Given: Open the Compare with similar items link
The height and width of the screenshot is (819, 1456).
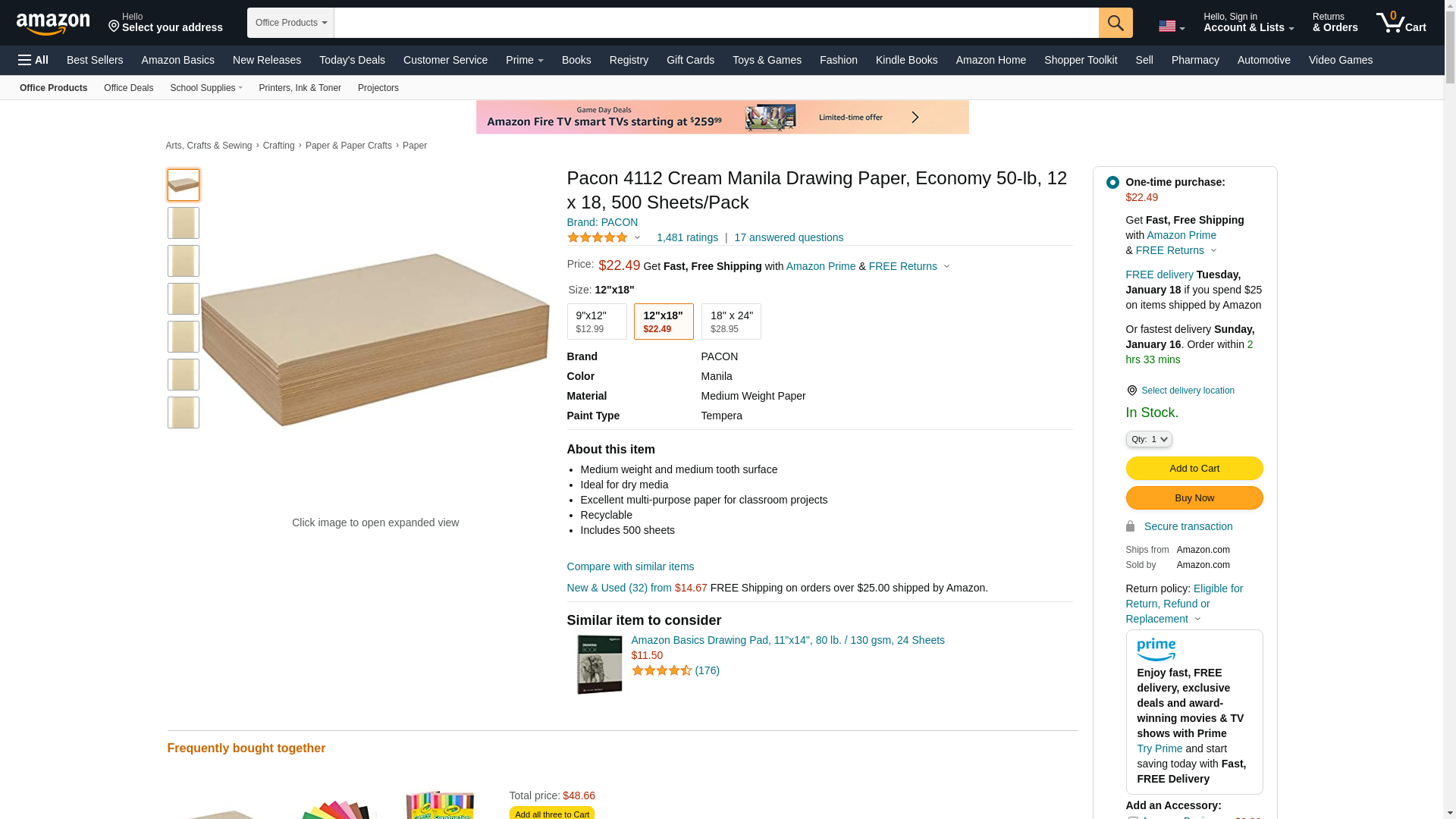Looking at the screenshot, I should (630, 566).
